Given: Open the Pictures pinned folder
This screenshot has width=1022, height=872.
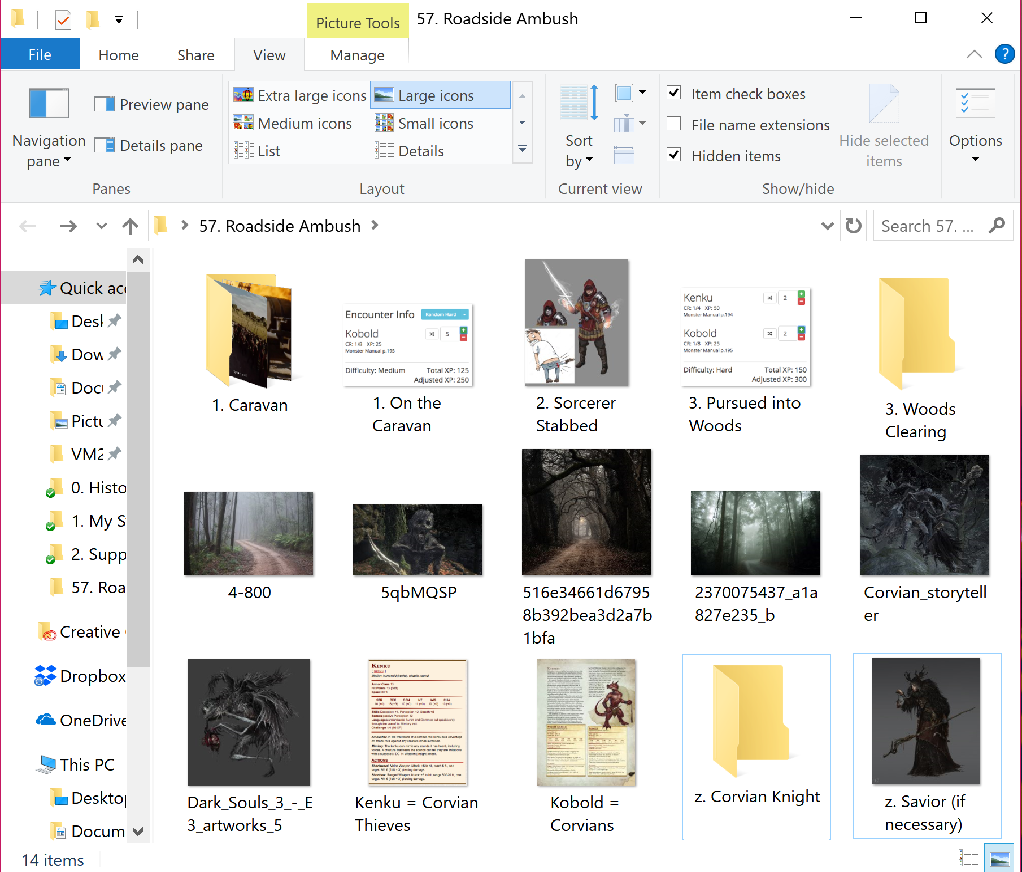Looking at the screenshot, I should [86, 421].
